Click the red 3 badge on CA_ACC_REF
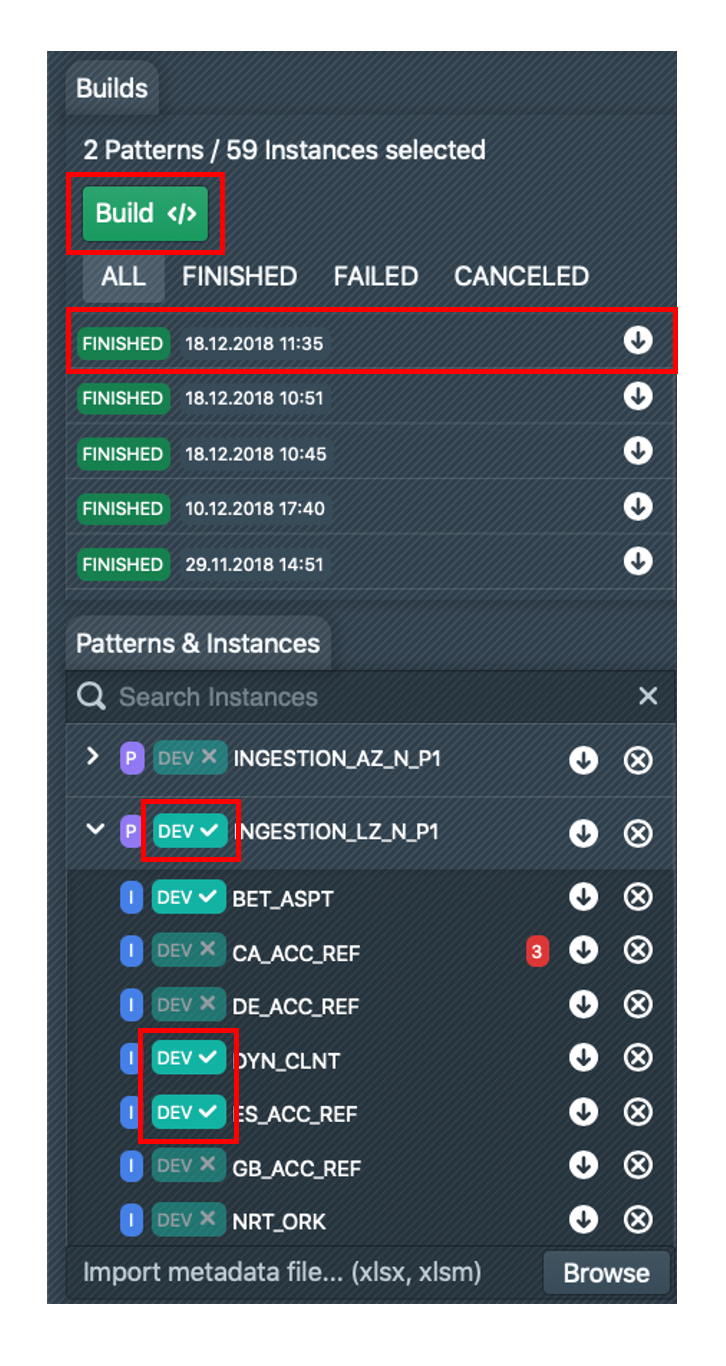Image resolution: width=726 pixels, height=1366 pixels. tap(537, 951)
